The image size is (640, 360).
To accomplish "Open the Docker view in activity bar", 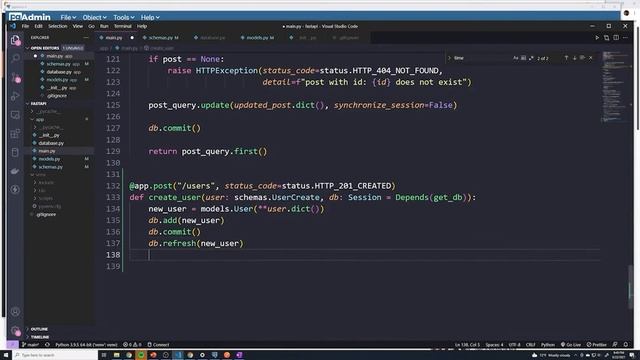I will click(15, 171).
